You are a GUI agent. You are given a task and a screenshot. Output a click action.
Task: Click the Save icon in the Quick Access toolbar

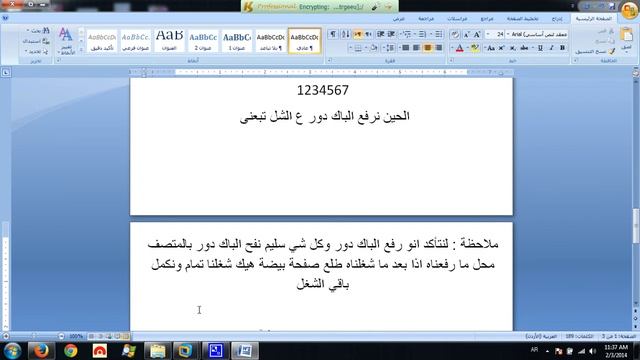[612, 6]
